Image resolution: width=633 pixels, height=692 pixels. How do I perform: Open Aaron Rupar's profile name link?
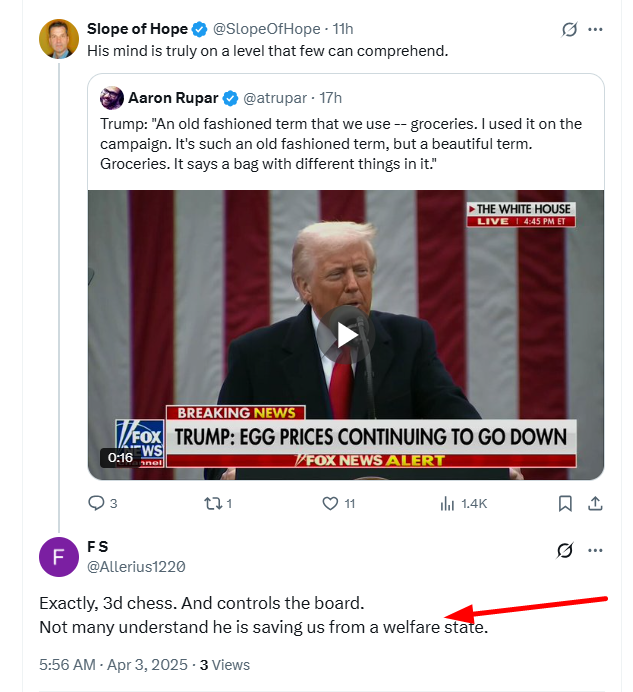click(x=174, y=97)
